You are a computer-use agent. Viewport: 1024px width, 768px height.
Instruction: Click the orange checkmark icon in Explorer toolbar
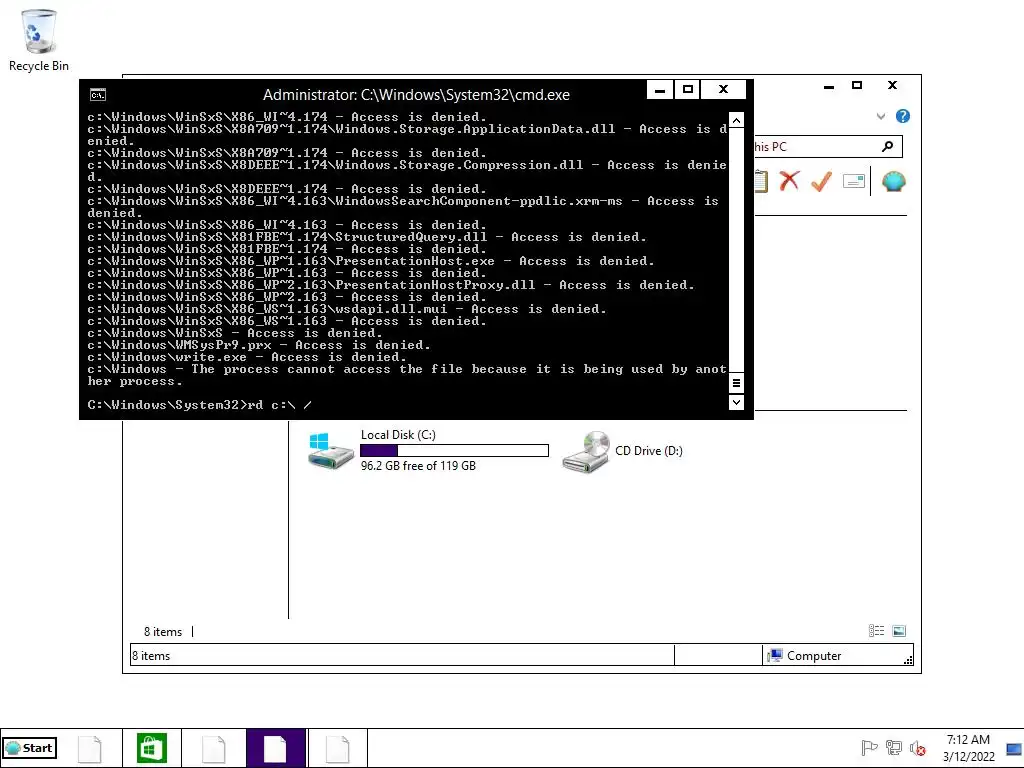point(821,181)
